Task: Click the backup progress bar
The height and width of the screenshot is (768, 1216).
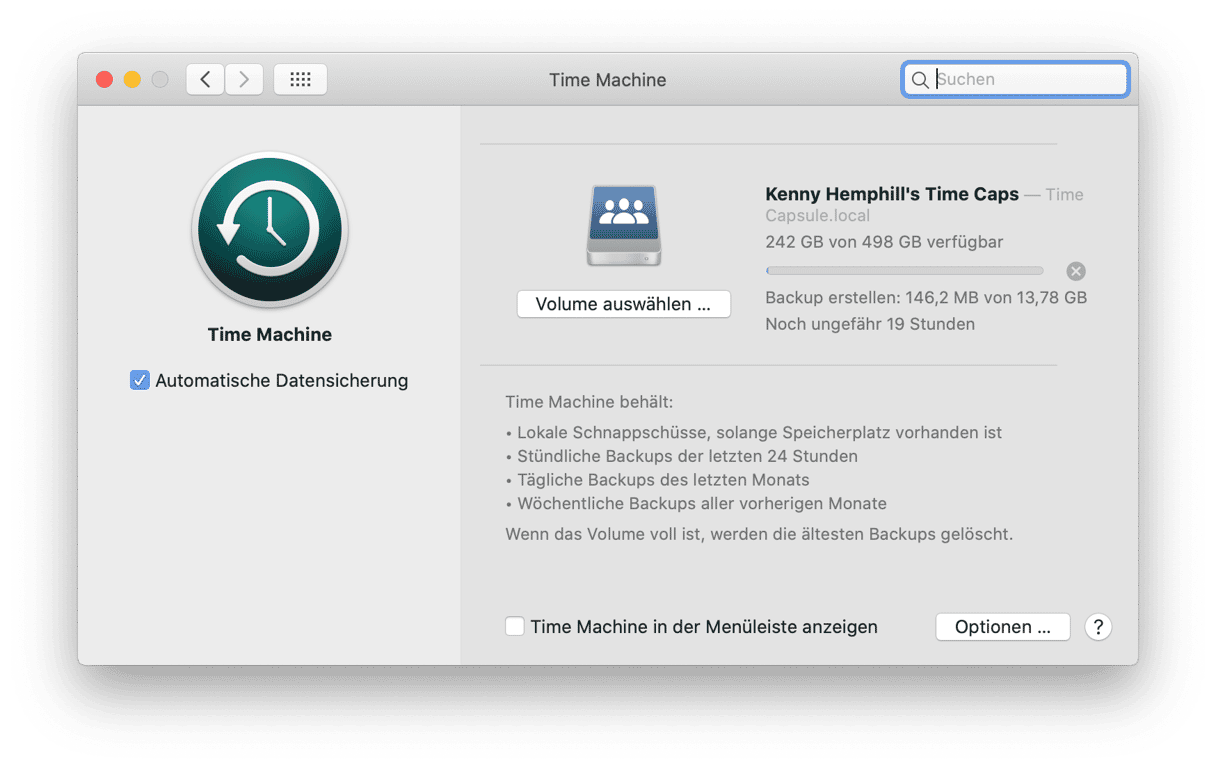Action: (x=904, y=271)
